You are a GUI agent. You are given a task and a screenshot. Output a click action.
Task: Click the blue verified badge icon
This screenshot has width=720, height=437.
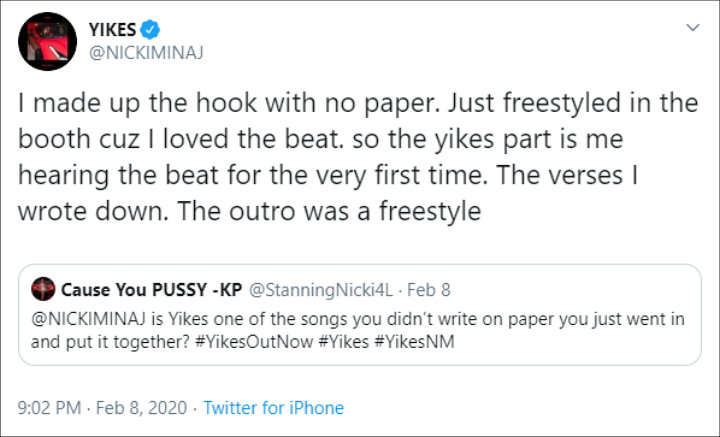150,30
